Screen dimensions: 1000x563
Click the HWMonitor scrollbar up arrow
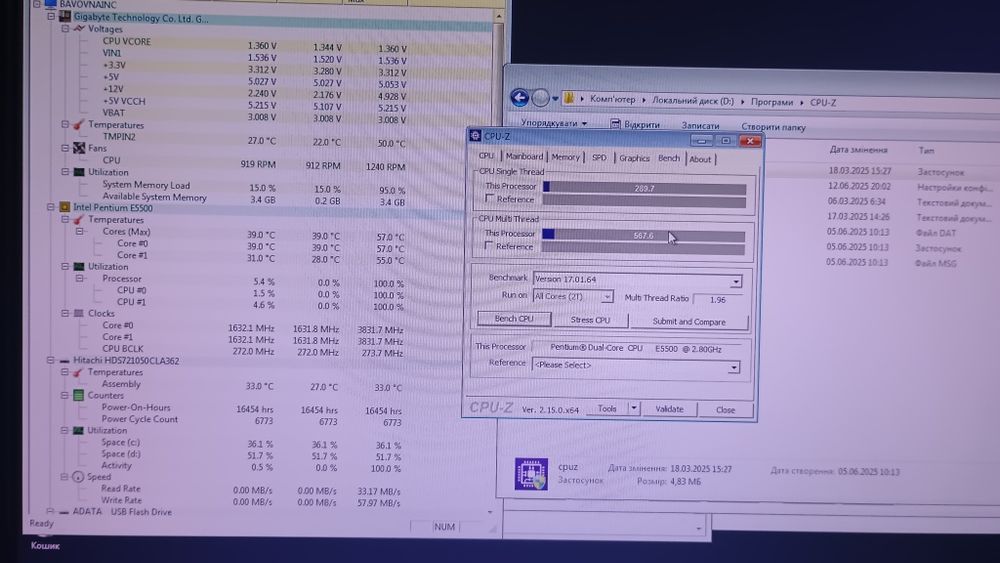point(499,16)
